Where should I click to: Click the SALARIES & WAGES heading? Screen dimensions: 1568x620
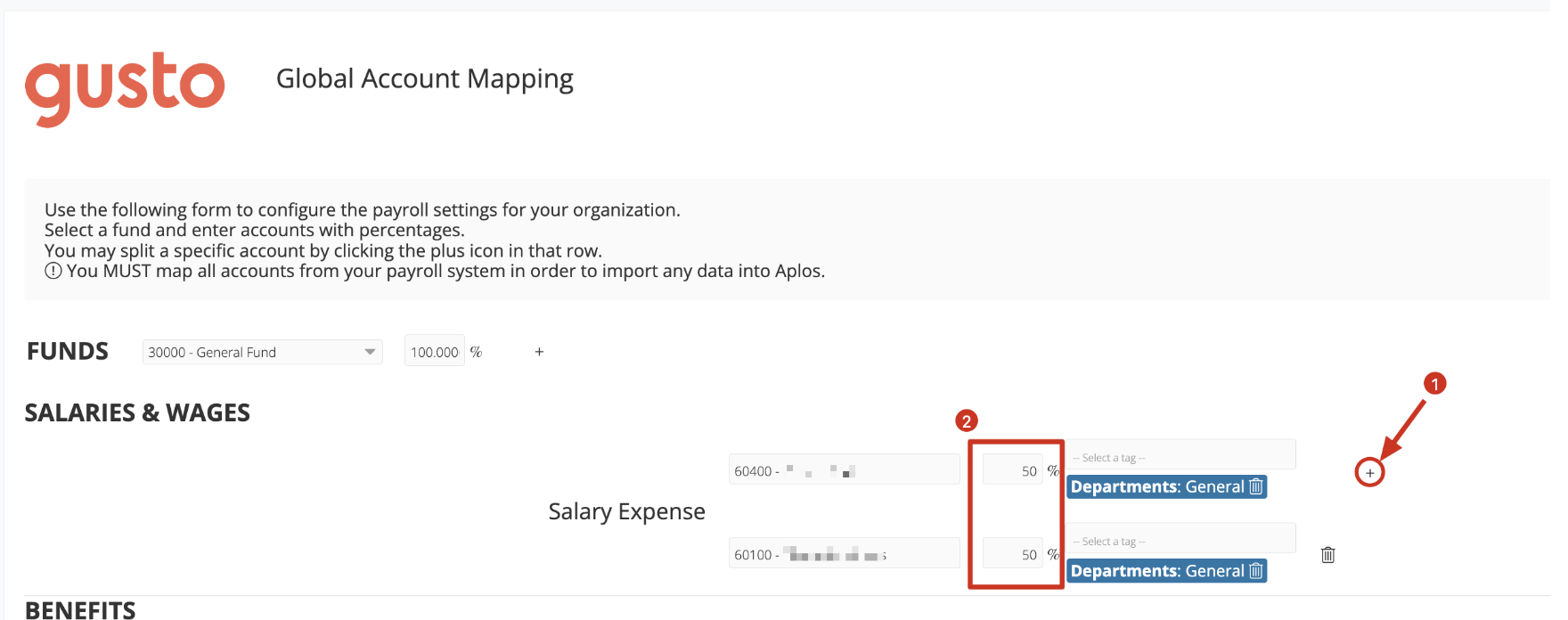click(x=137, y=412)
